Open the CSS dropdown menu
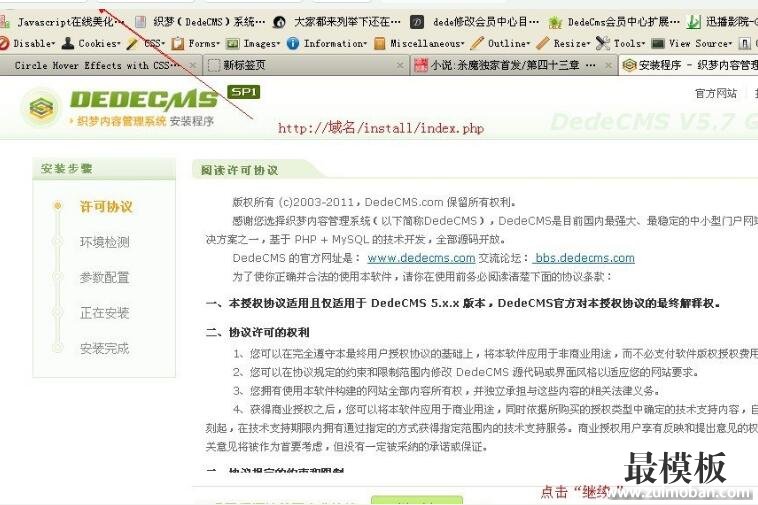Viewport: 758px width, 505px height. point(155,43)
